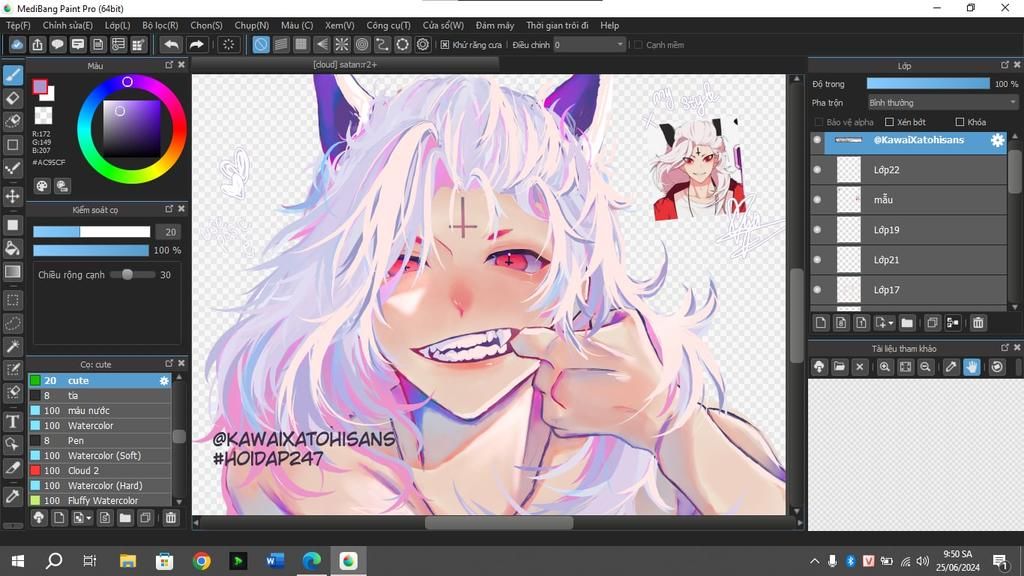Delete layer with the trash icon

tap(978, 323)
